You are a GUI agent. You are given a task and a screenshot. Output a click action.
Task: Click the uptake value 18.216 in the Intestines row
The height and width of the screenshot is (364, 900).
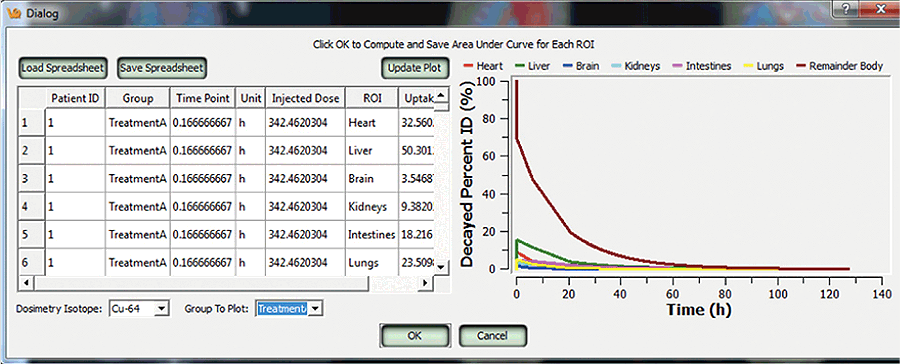coord(416,235)
